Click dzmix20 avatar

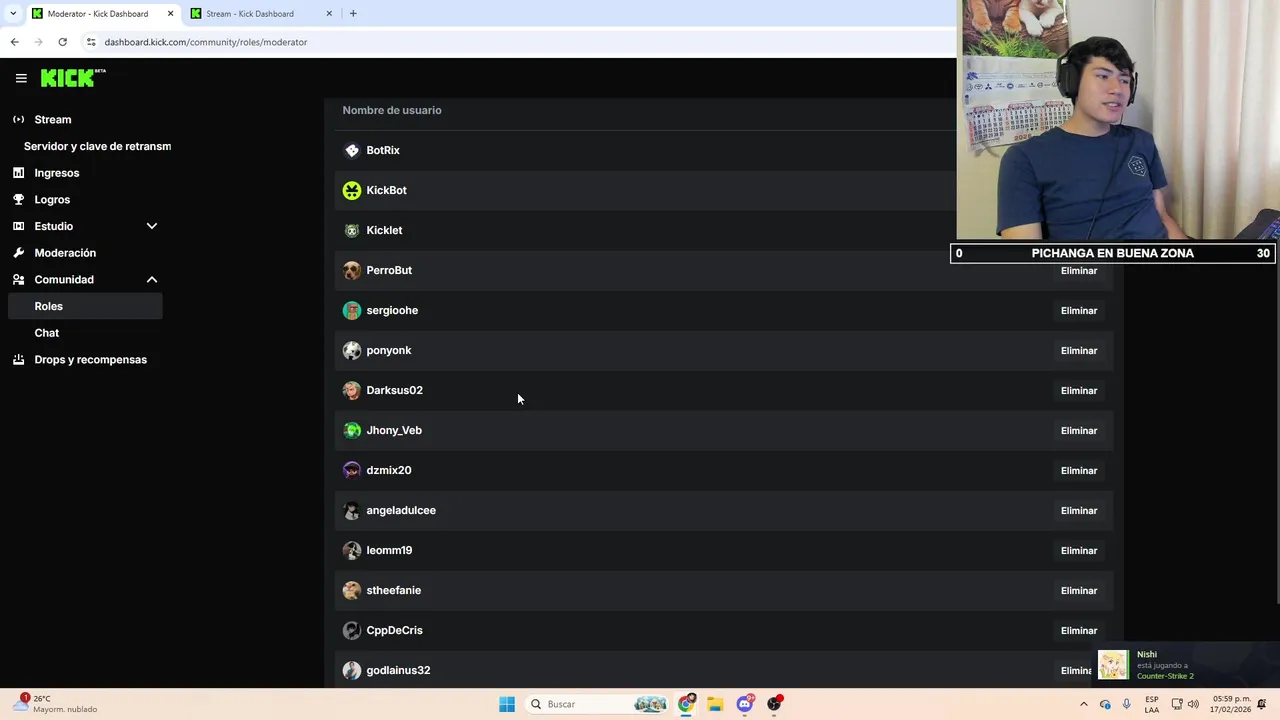coord(352,470)
